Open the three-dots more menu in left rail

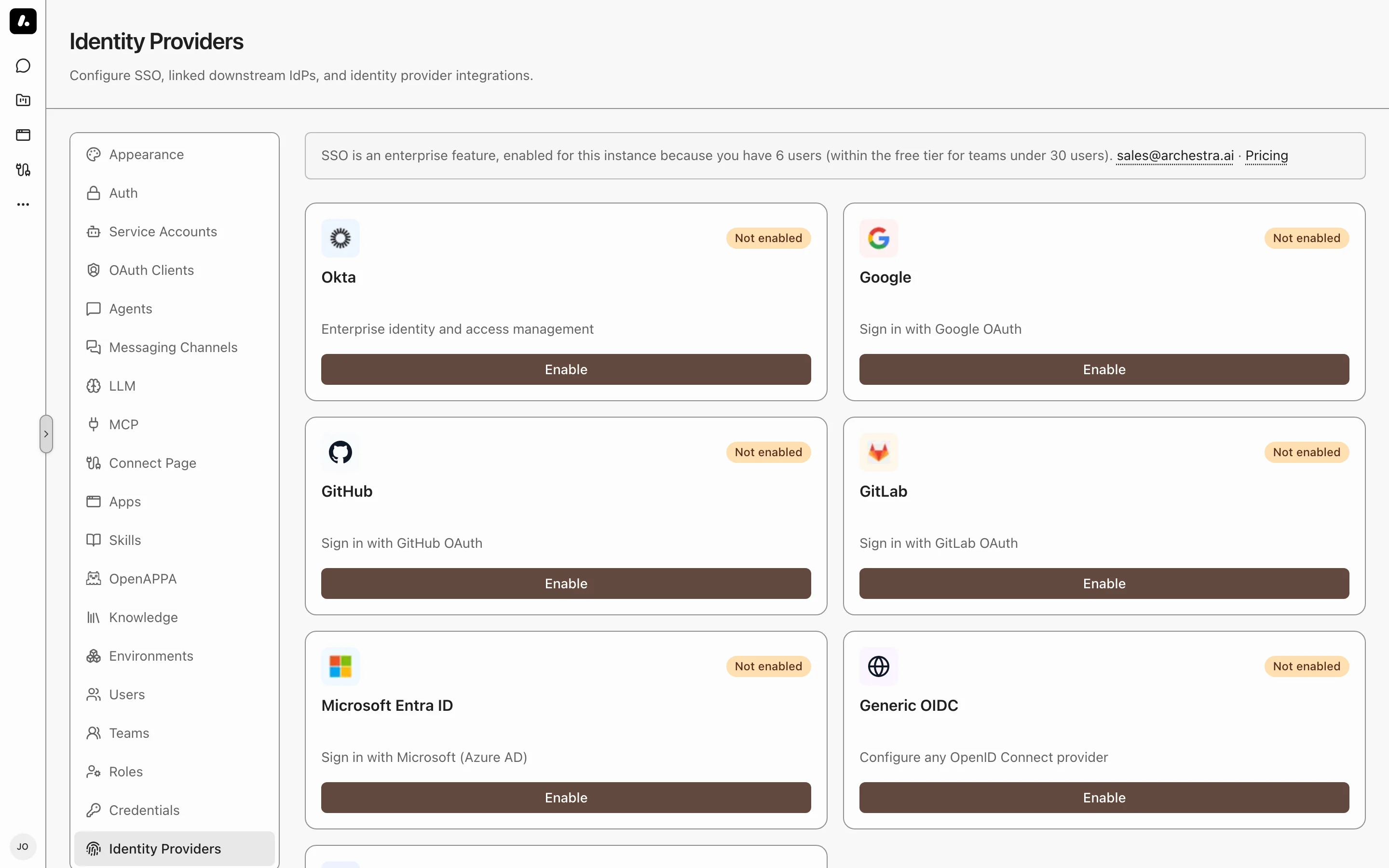tap(23, 204)
